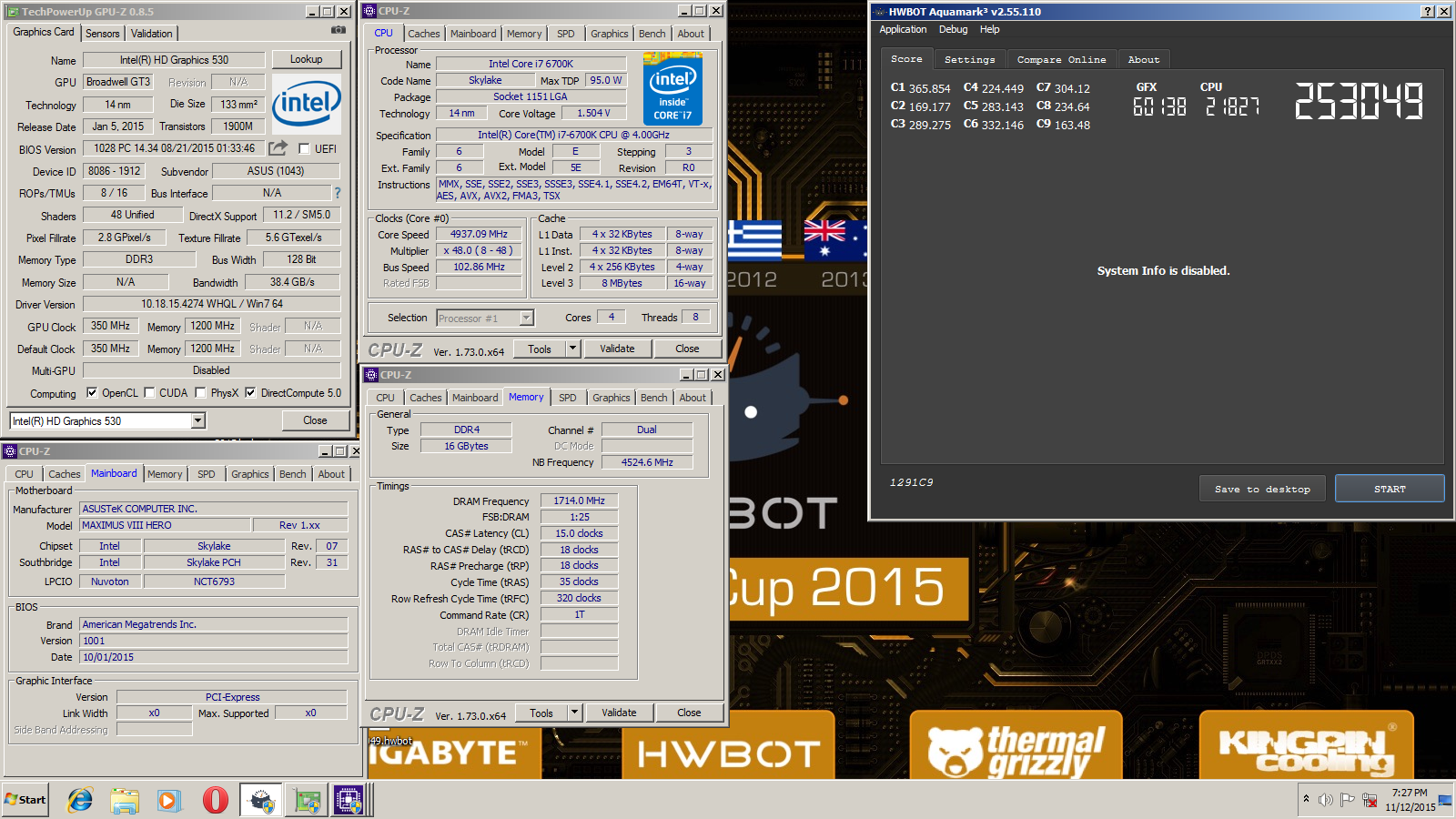Show hidden system tray icons
The width and height of the screenshot is (1456, 819).
tap(1307, 799)
